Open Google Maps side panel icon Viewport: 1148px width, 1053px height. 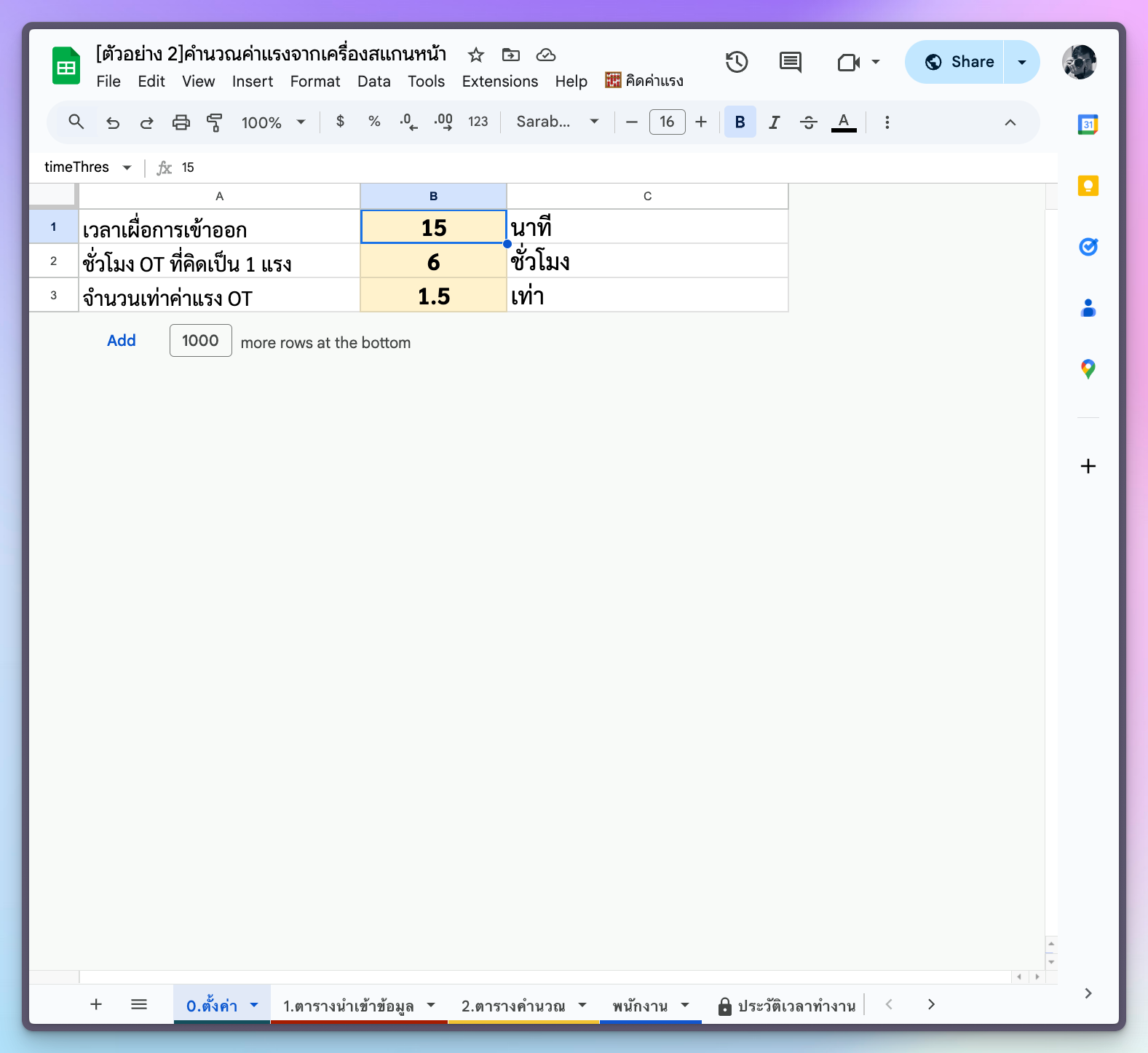[1088, 369]
